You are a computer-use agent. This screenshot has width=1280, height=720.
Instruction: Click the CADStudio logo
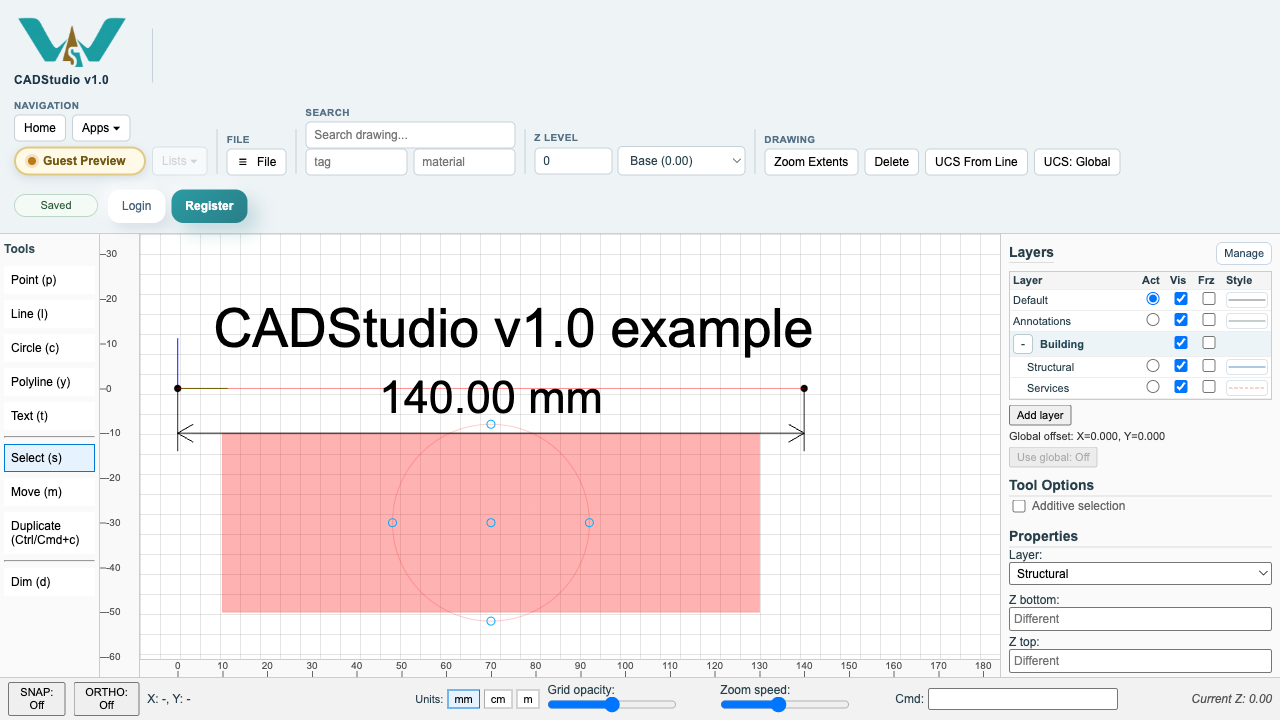tap(72, 42)
